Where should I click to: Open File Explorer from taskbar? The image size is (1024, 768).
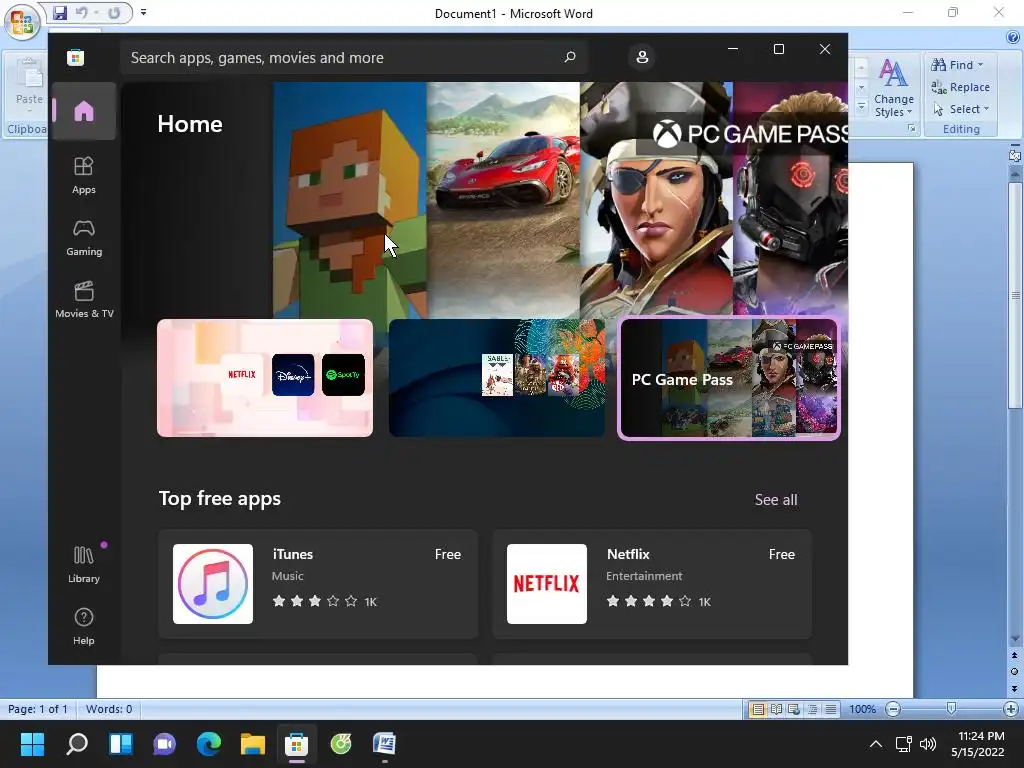tap(252, 744)
